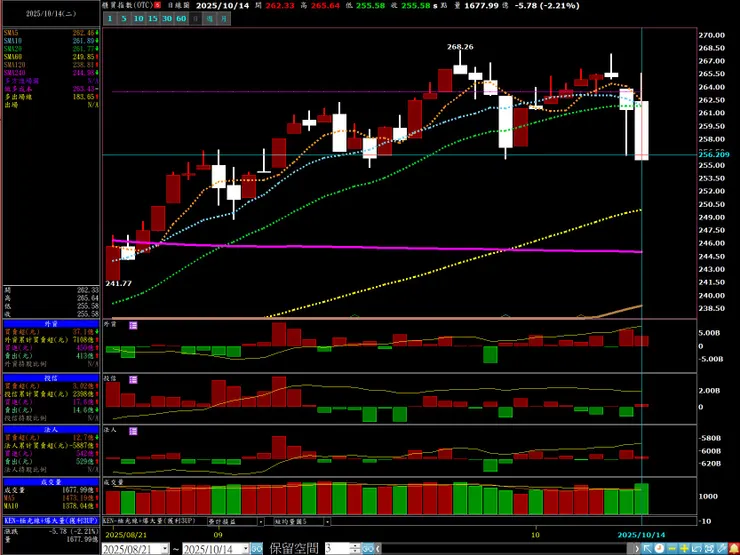Select the monthly (月) timeframe tab
Image resolution: width=740 pixels, height=555 pixels.
pyautogui.click(x=224, y=18)
